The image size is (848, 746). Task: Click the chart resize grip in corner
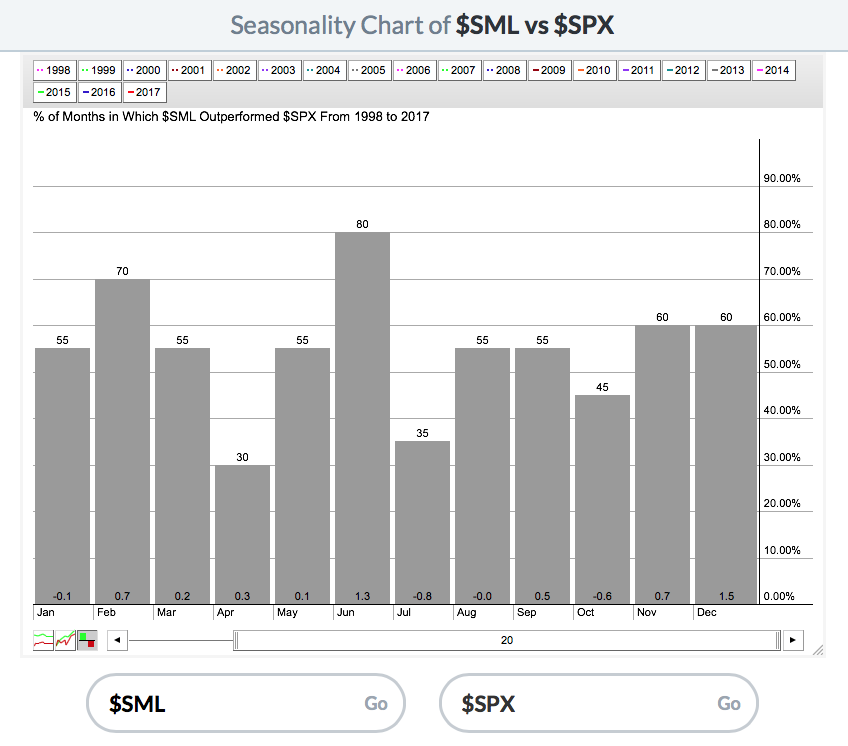coord(818,650)
